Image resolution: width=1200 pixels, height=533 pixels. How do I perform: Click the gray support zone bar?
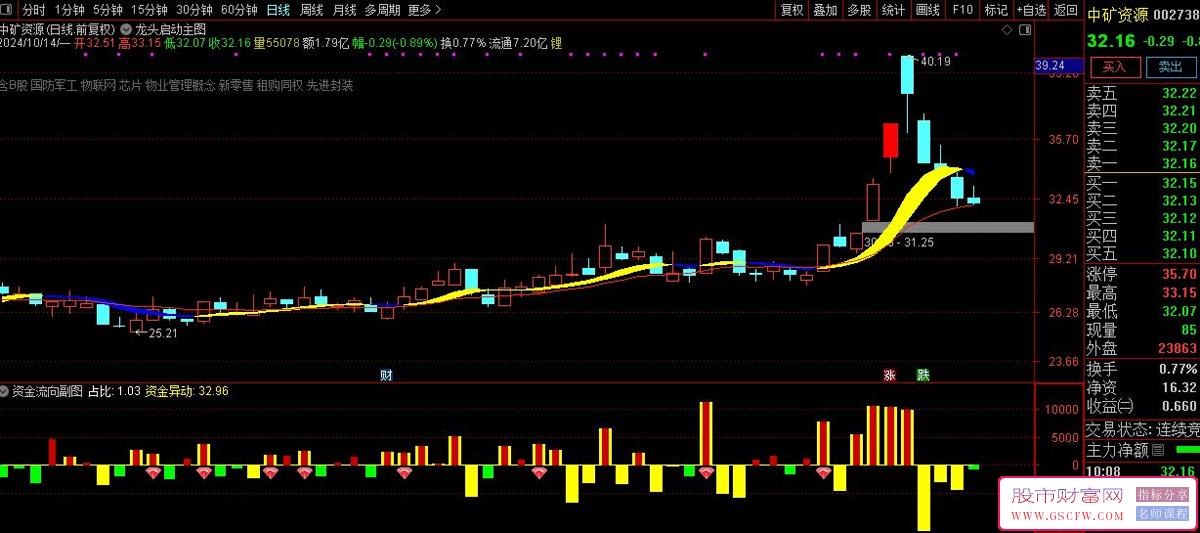point(948,227)
